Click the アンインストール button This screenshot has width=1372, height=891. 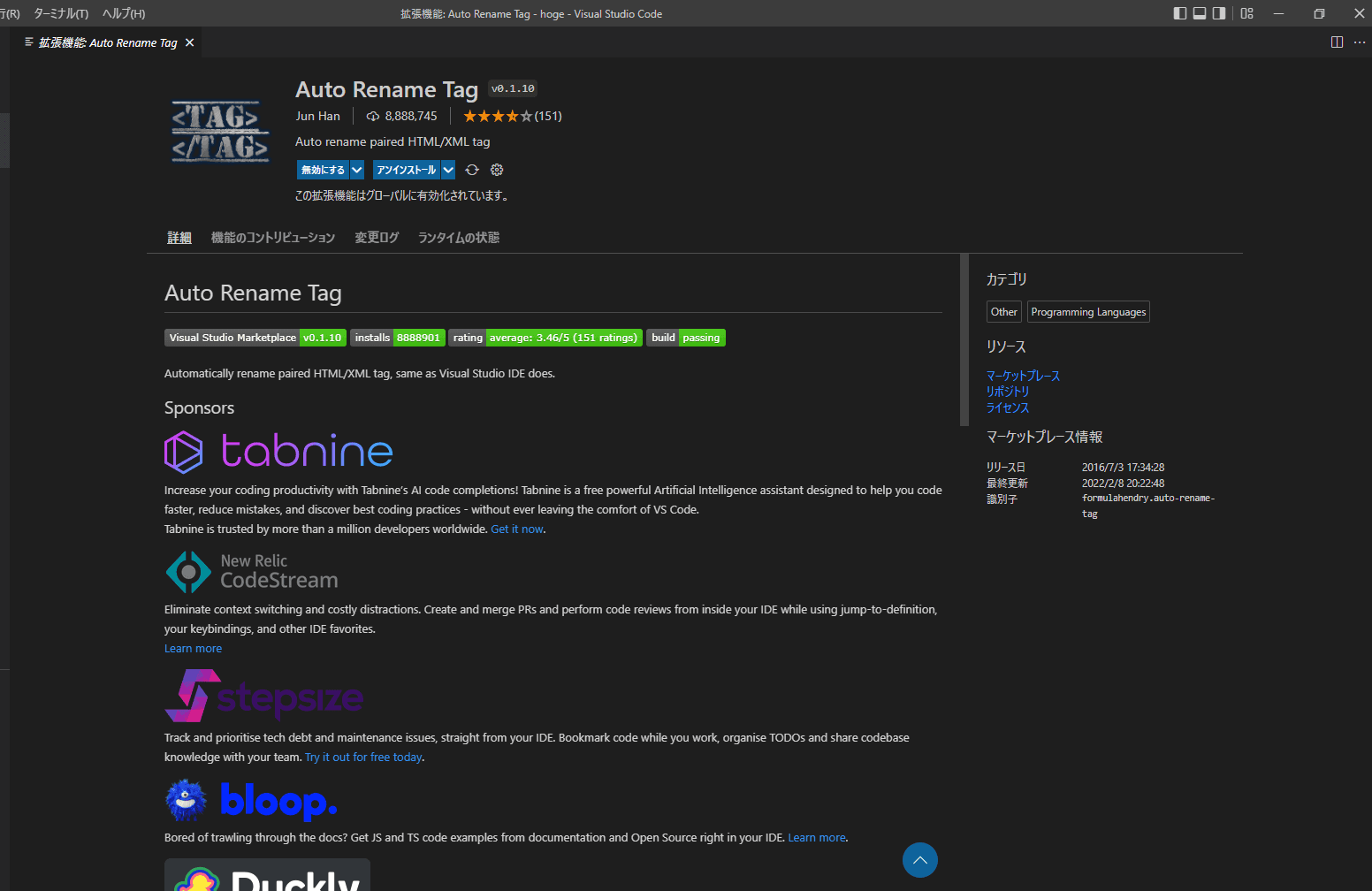coord(406,170)
